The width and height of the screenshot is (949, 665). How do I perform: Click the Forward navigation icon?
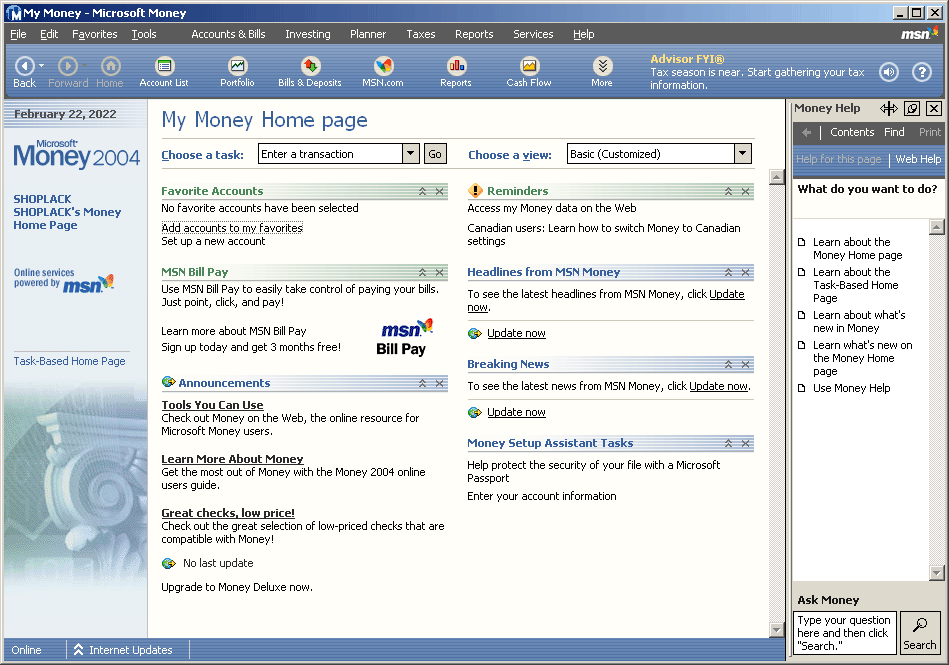click(x=67, y=65)
